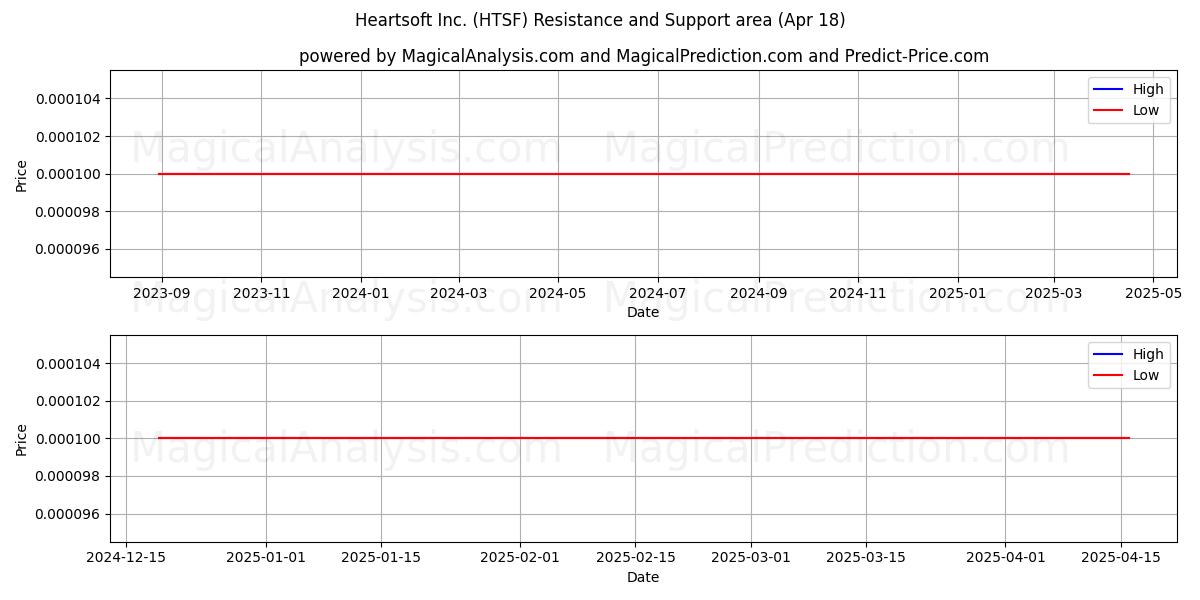Click the '2023-11' x-axis label
Screen dimensions: 1200x600
(x=261, y=295)
